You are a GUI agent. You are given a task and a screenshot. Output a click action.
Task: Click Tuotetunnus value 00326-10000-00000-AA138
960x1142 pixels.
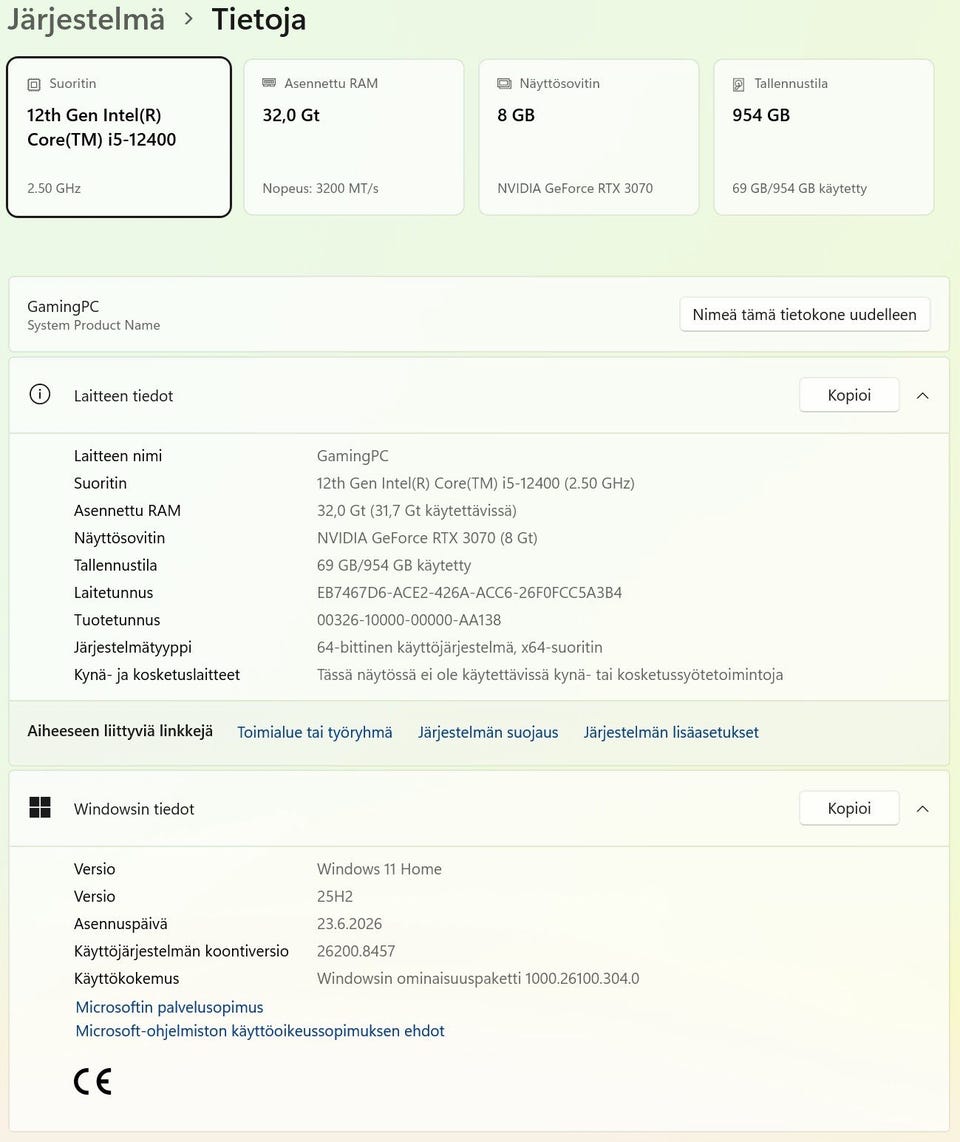409,620
